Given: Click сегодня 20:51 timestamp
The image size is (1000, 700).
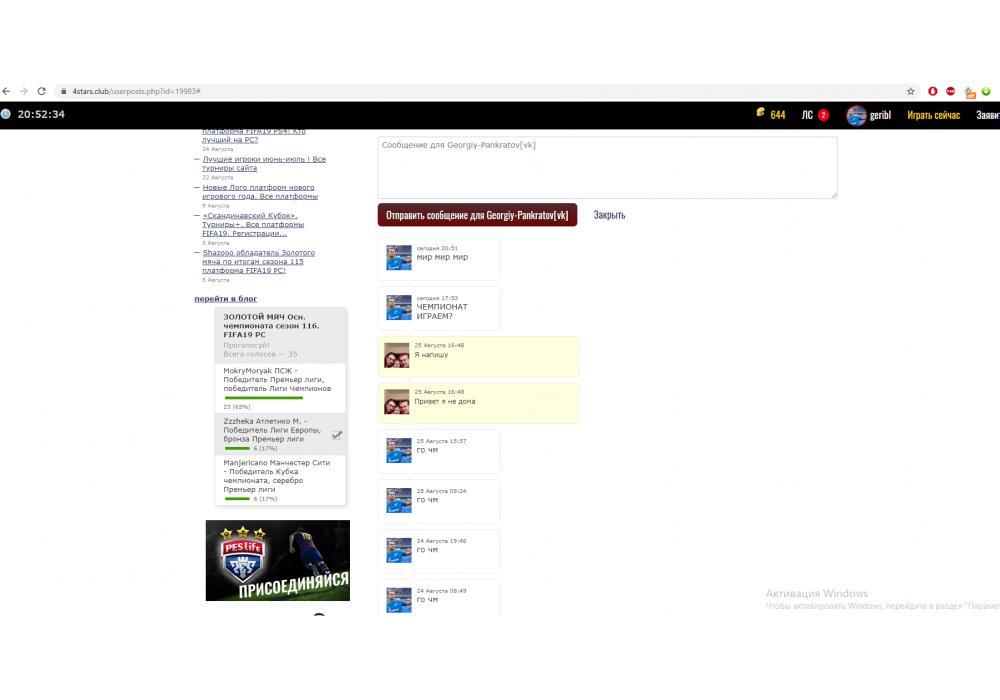Looking at the screenshot, I should [437, 248].
